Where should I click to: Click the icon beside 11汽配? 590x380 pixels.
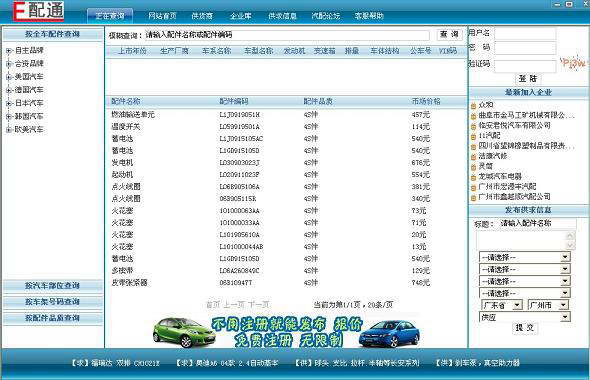click(473, 136)
